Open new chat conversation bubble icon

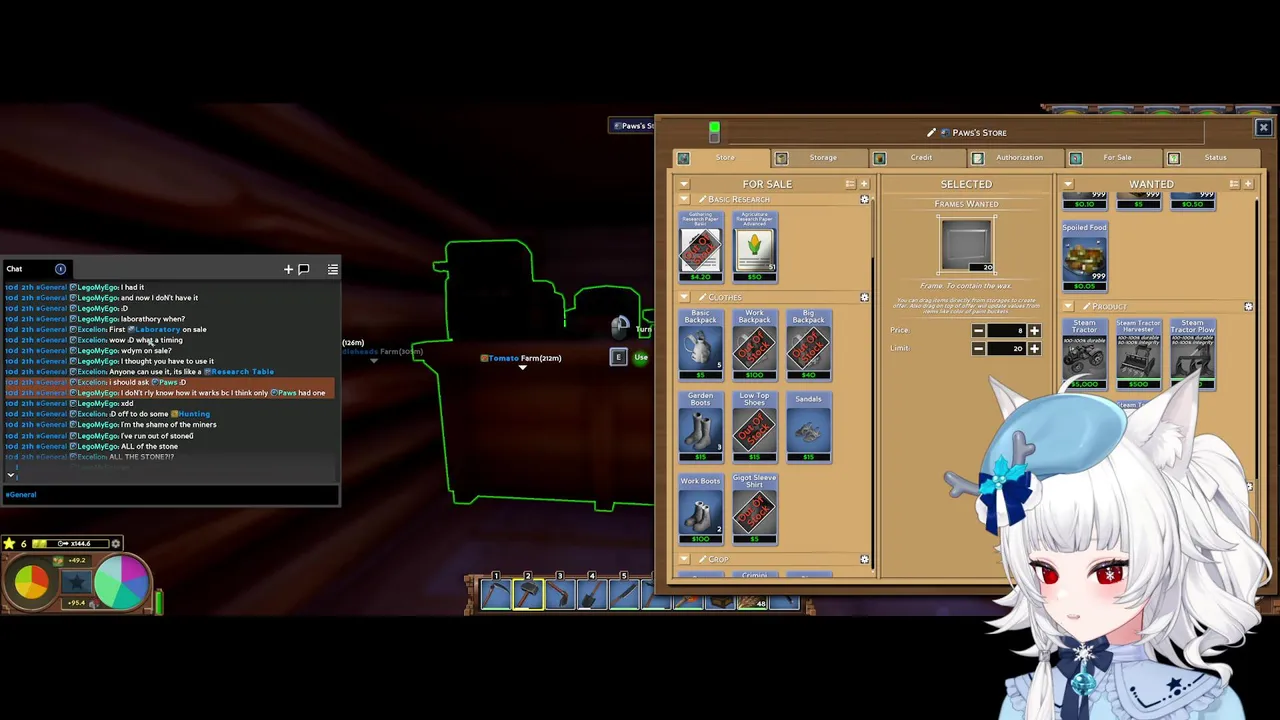(304, 269)
